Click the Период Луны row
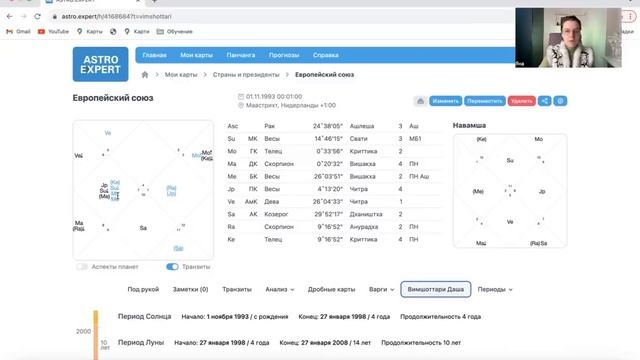The height and width of the screenshot is (360, 640). (289, 342)
